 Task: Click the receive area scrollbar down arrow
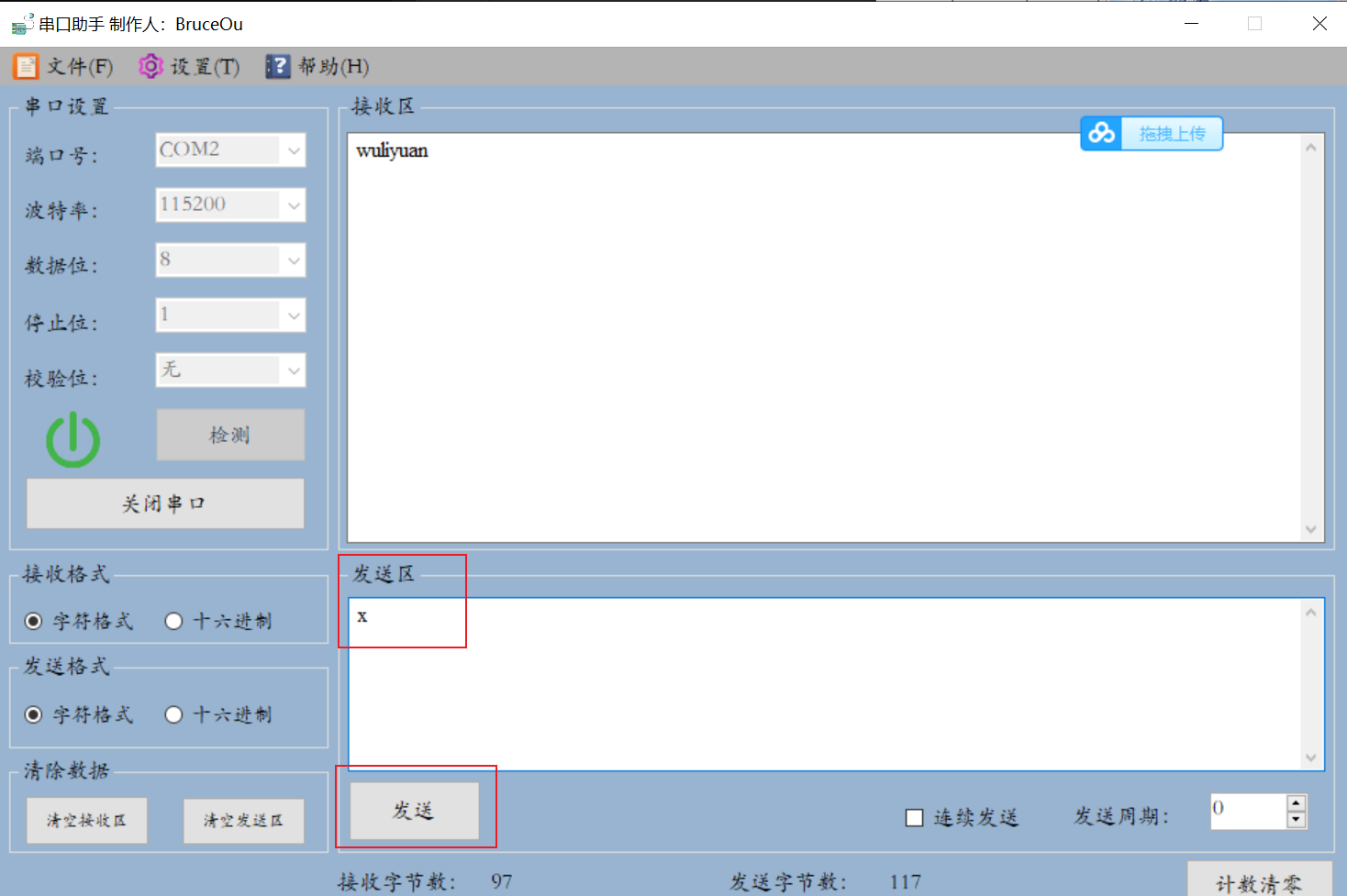[x=1311, y=529]
